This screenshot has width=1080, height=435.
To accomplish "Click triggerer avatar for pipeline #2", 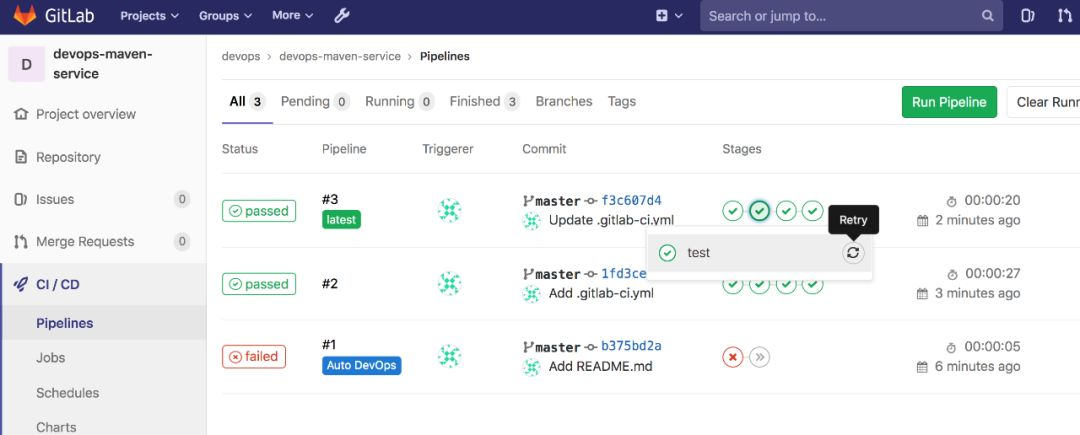I will (449, 284).
